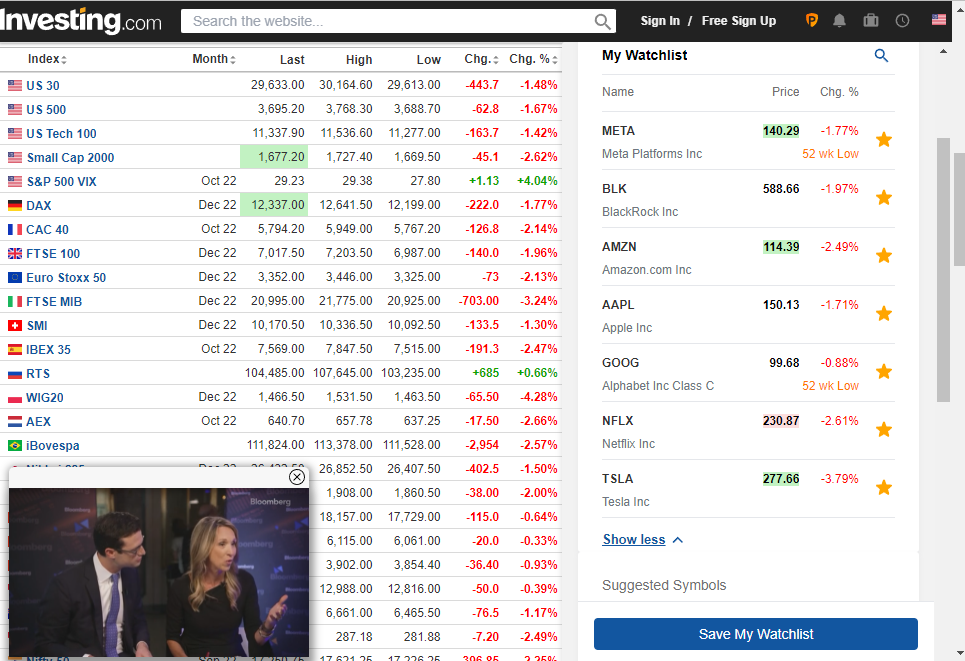
Task: Open the Euro Stoxx 50 link
Action: [x=66, y=278]
